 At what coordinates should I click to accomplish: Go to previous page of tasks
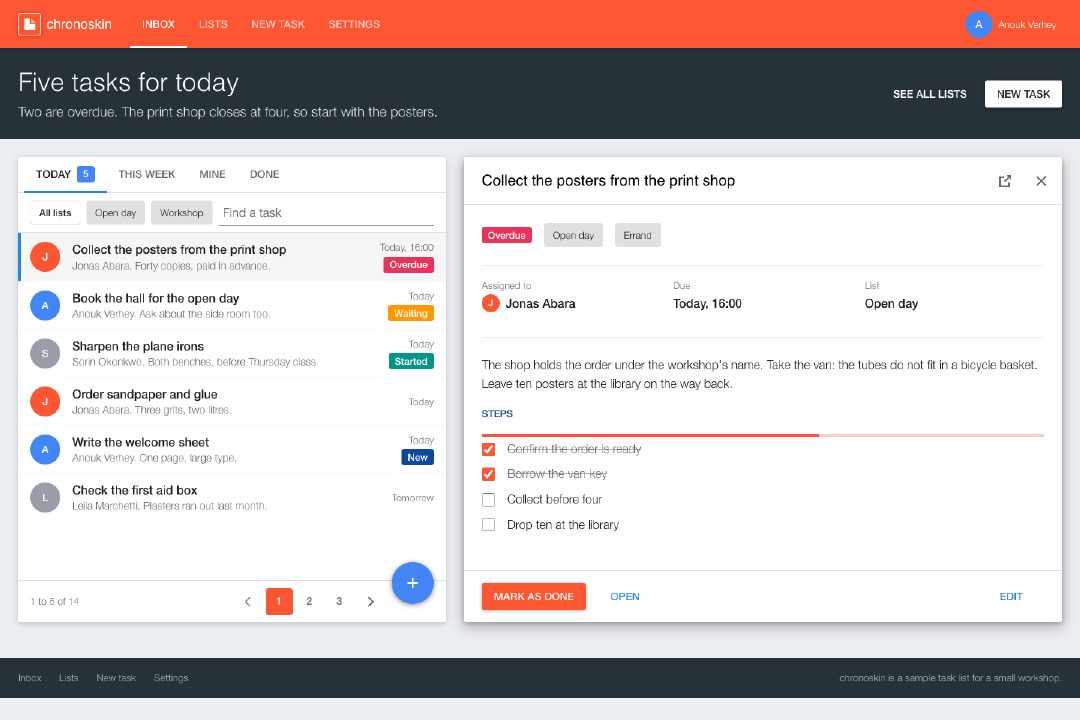click(248, 601)
